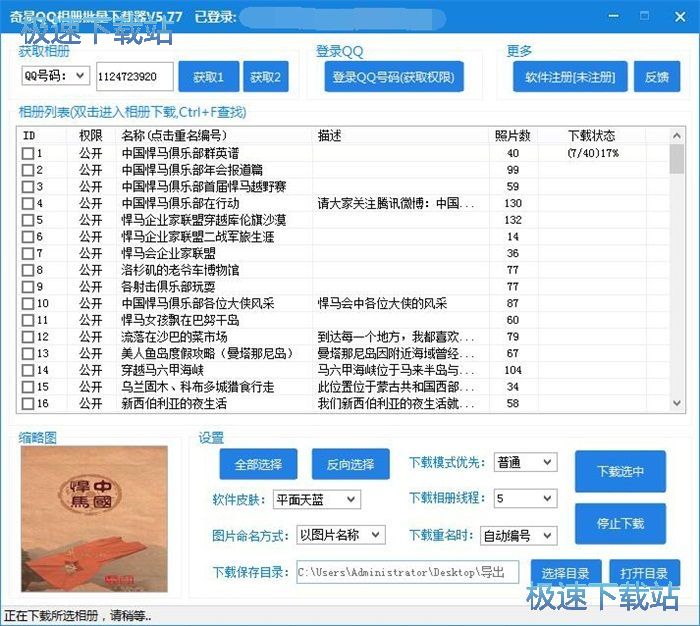Check the box for album 16
700x626 pixels.
click(28, 404)
